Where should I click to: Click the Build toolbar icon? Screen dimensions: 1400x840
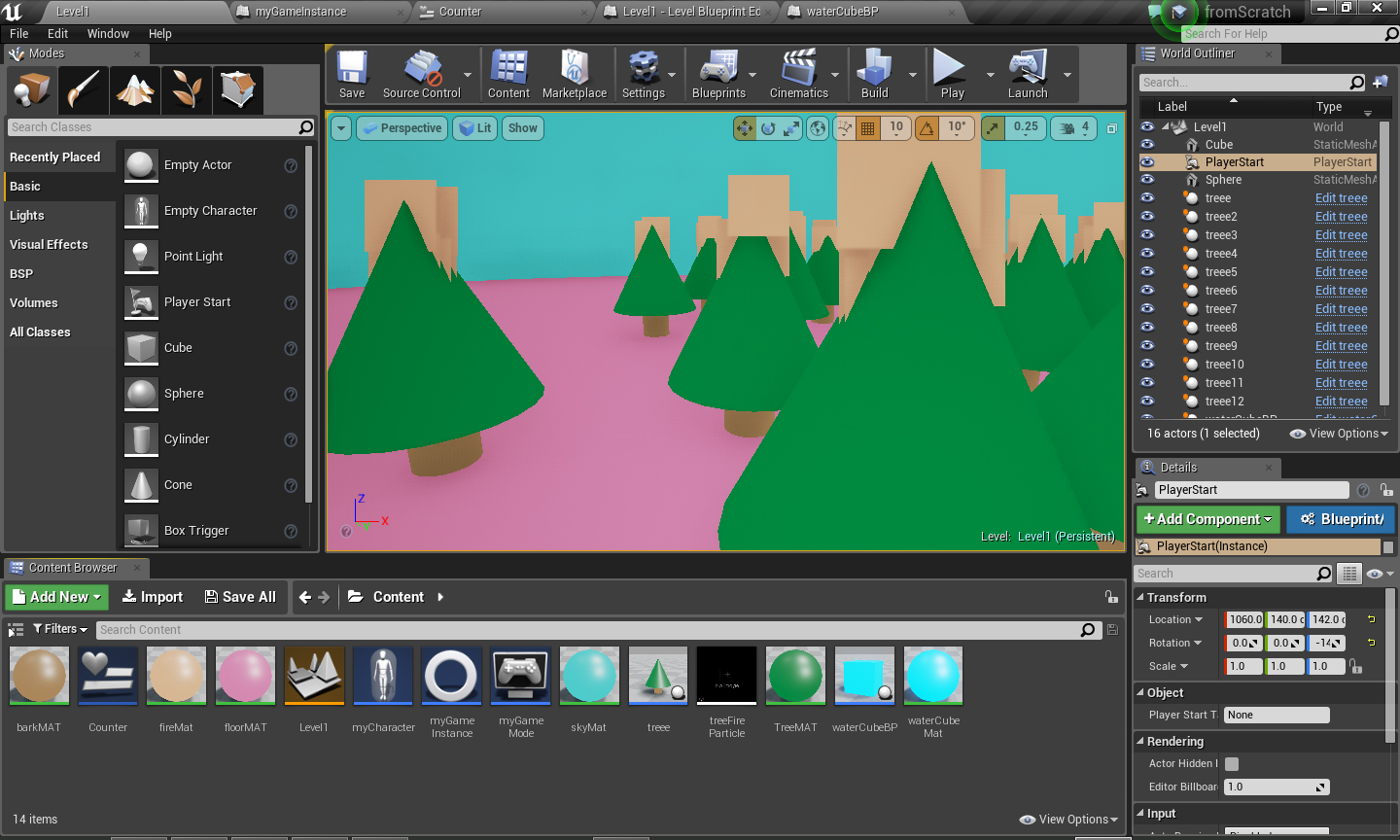tap(874, 74)
